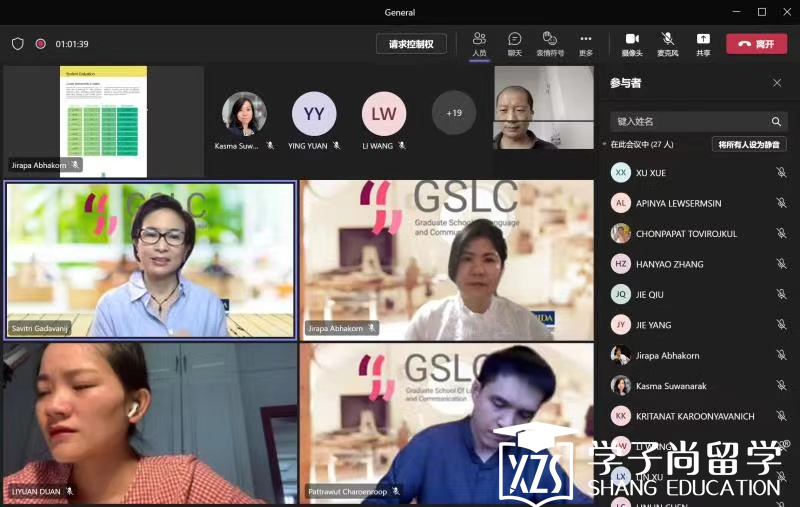
Task: Open the share content tray
Action: click(703, 44)
